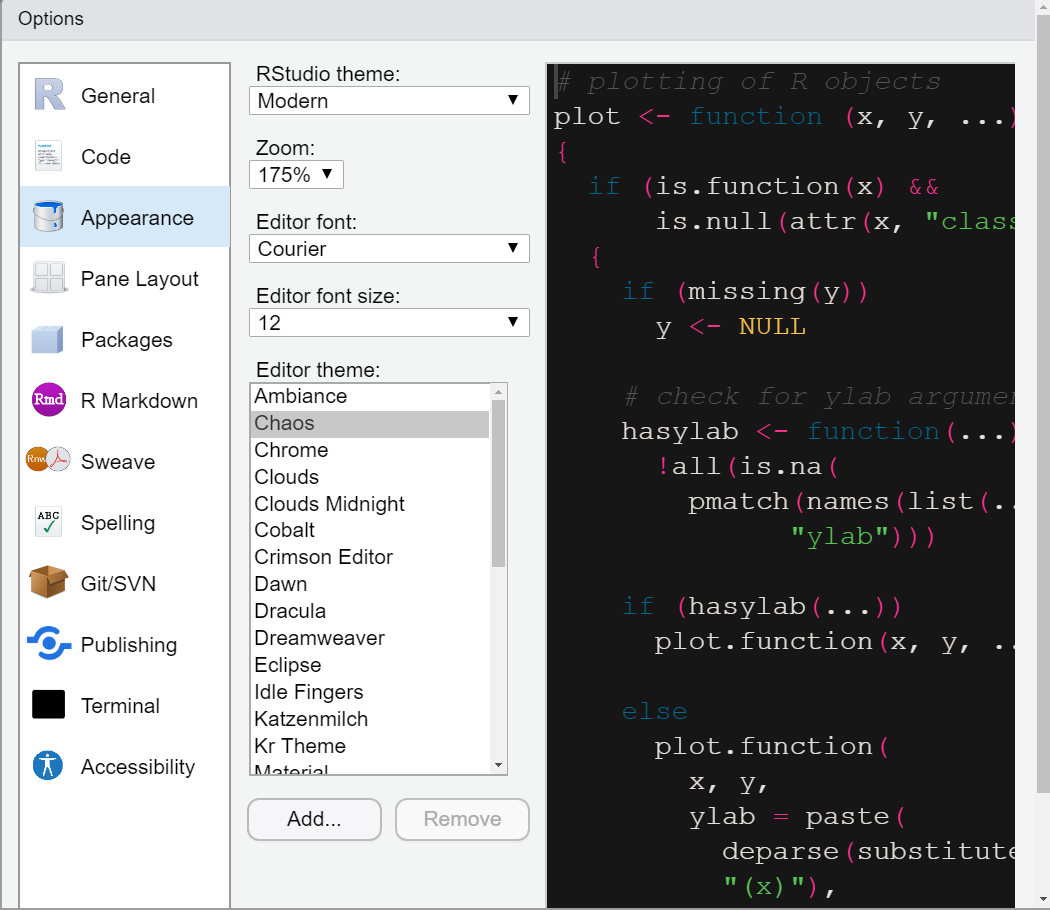Select the Cobalt editor theme

tap(370, 530)
